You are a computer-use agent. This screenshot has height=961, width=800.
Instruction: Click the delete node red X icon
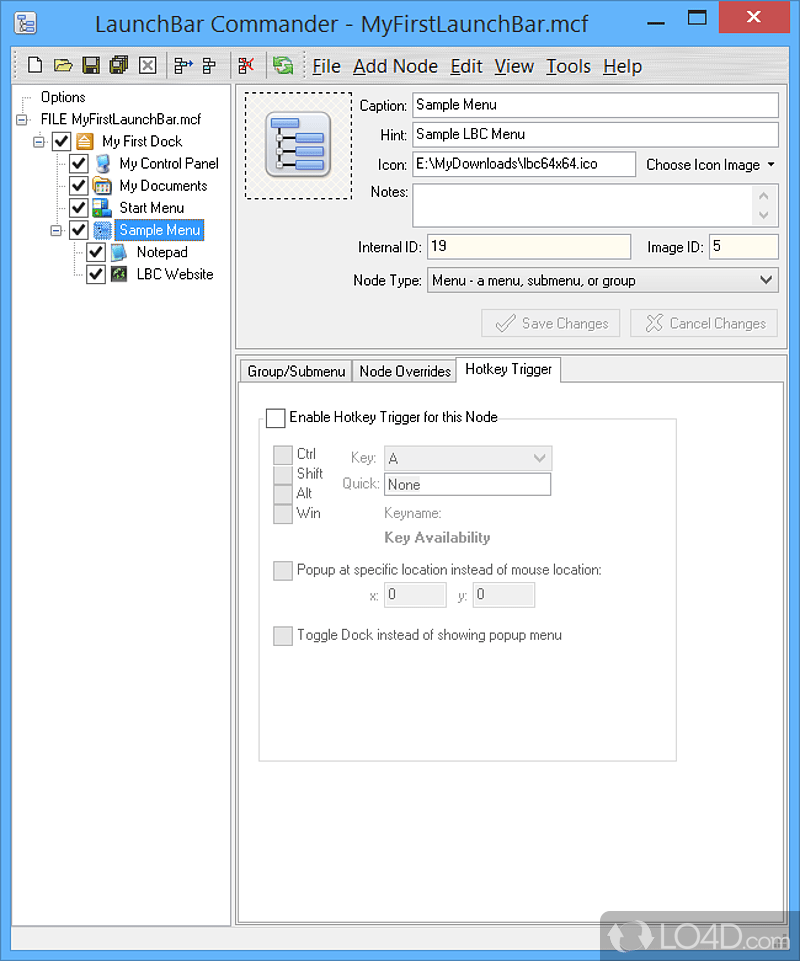(246, 65)
